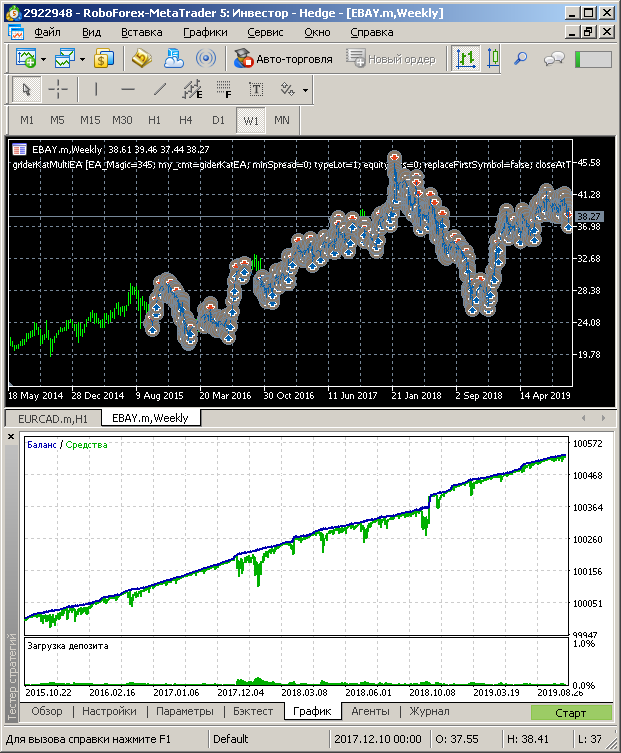
Task: Select the График tester tab
Action: point(312,711)
